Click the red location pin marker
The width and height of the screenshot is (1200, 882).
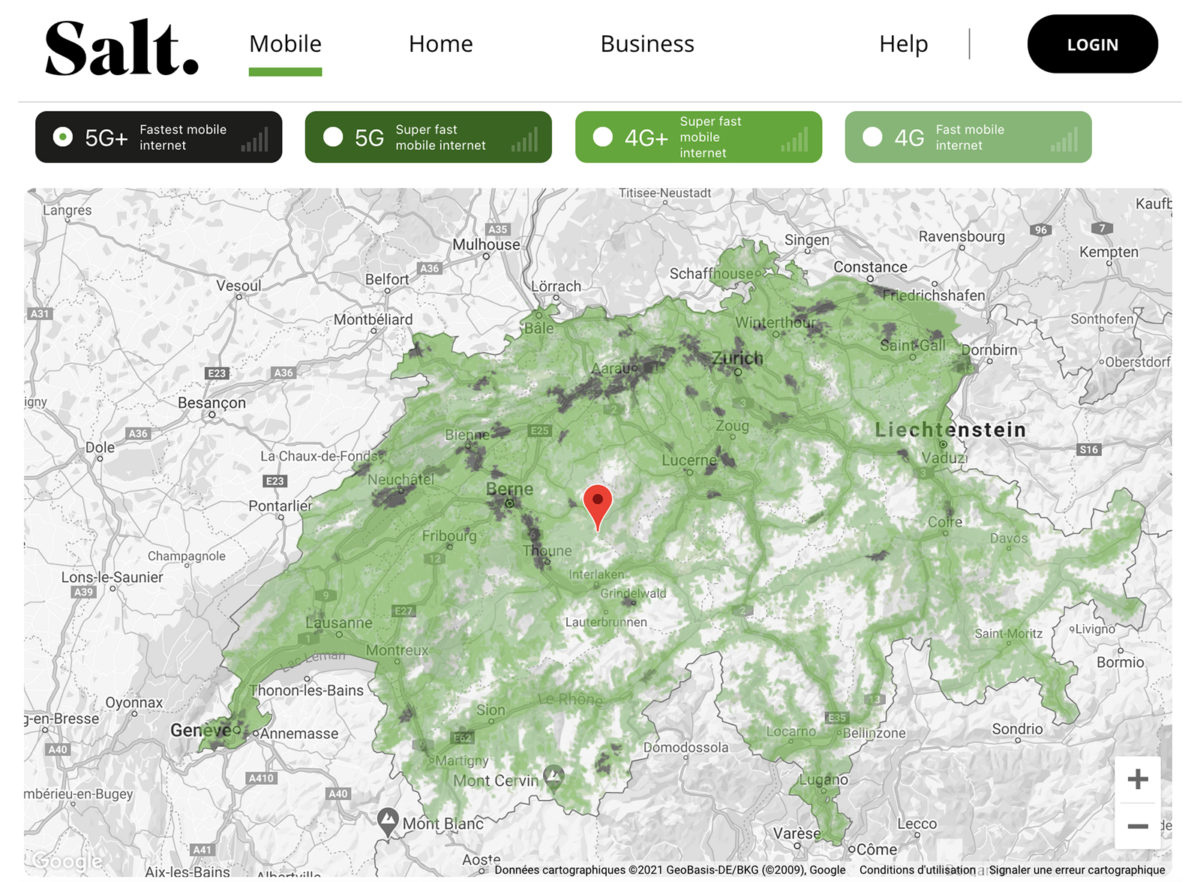pos(597,507)
